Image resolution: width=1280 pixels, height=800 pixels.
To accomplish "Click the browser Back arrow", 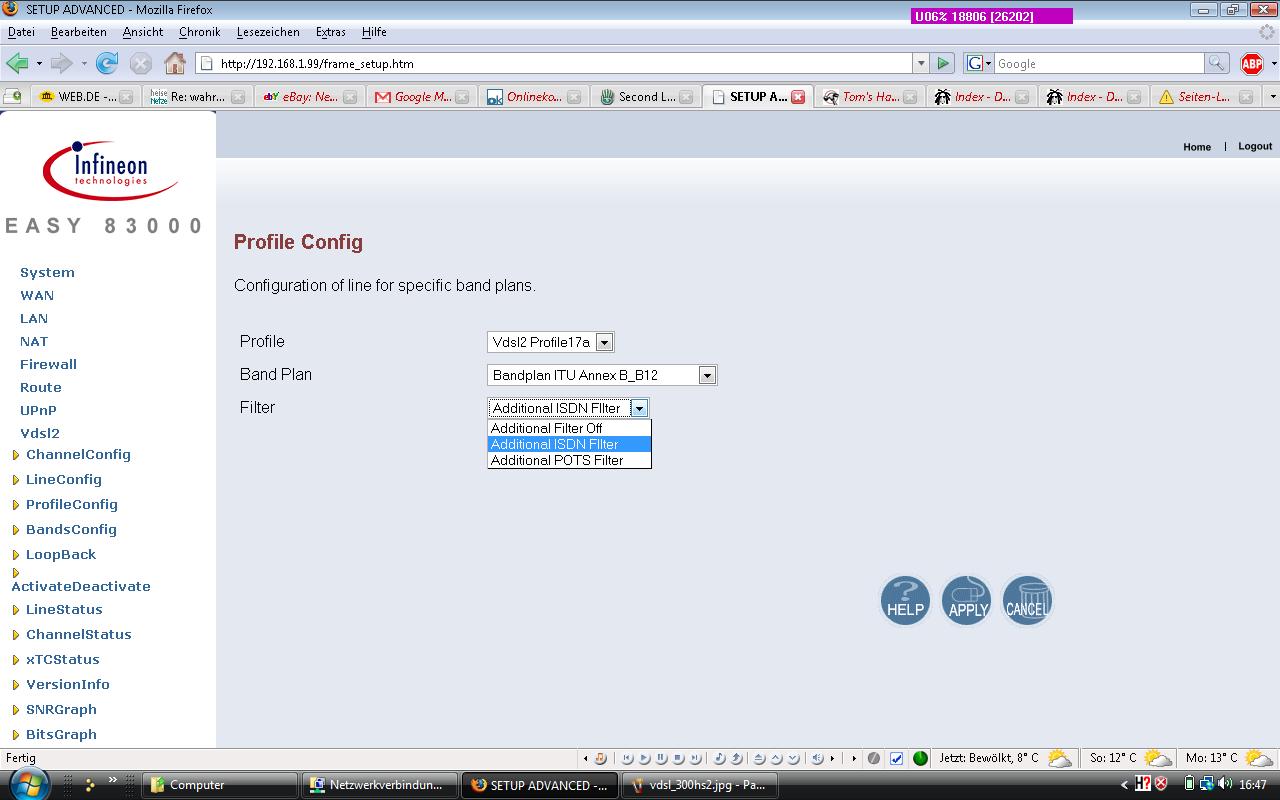I will coord(17,63).
